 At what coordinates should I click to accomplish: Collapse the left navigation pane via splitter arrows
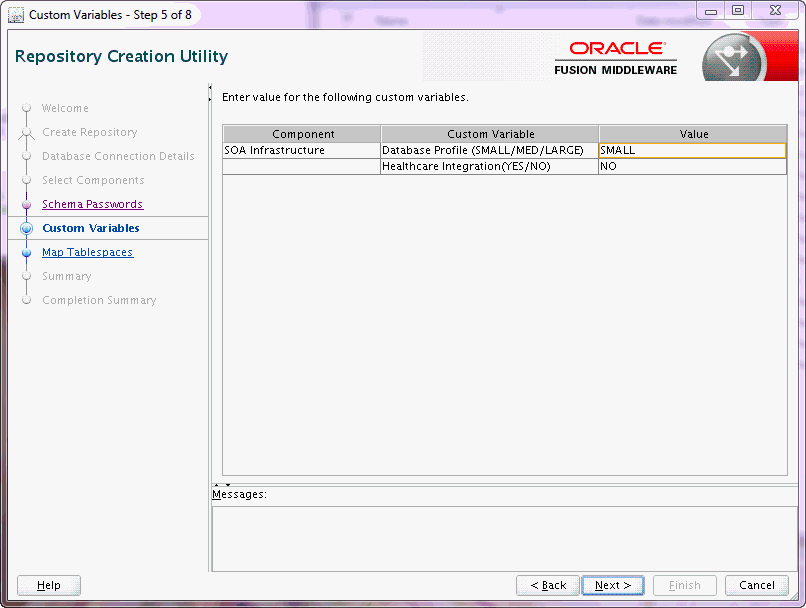pyautogui.click(x=210, y=93)
